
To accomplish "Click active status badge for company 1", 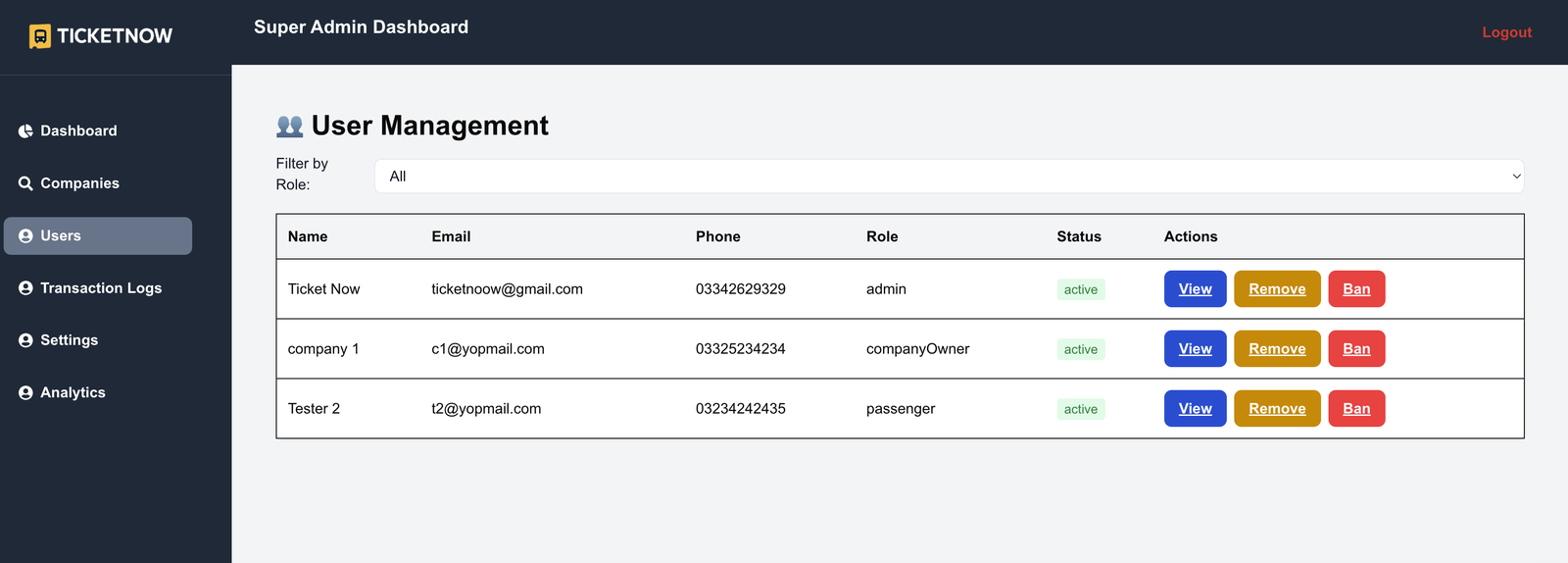I will [1081, 349].
